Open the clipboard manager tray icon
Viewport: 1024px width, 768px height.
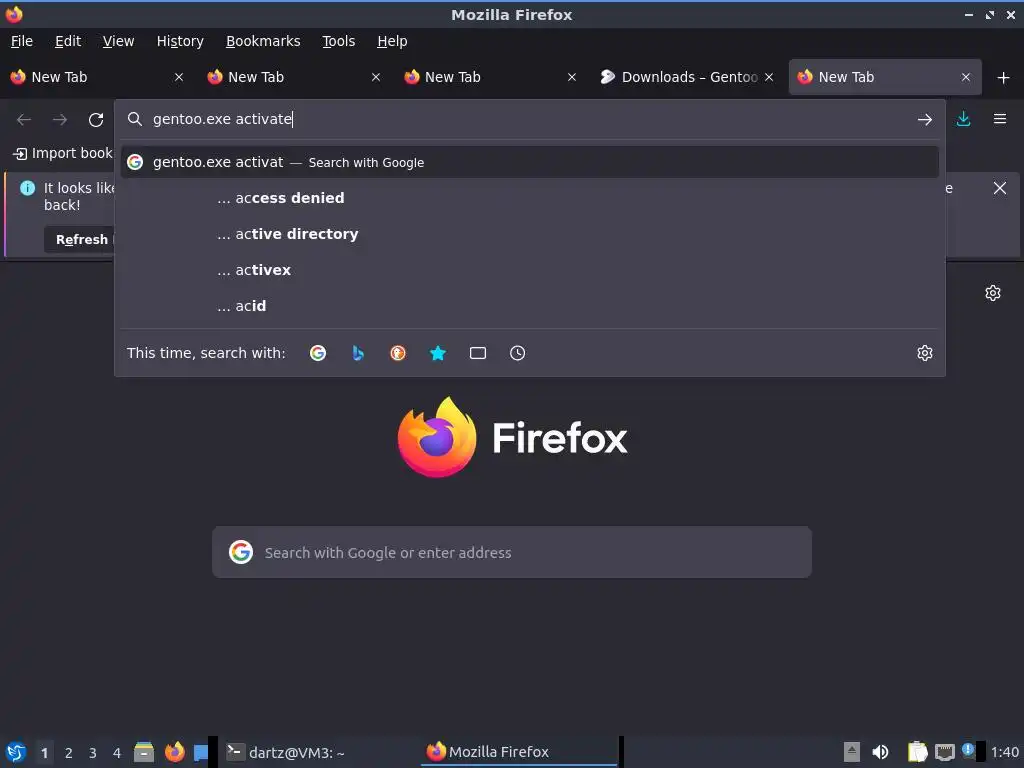[x=918, y=752]
